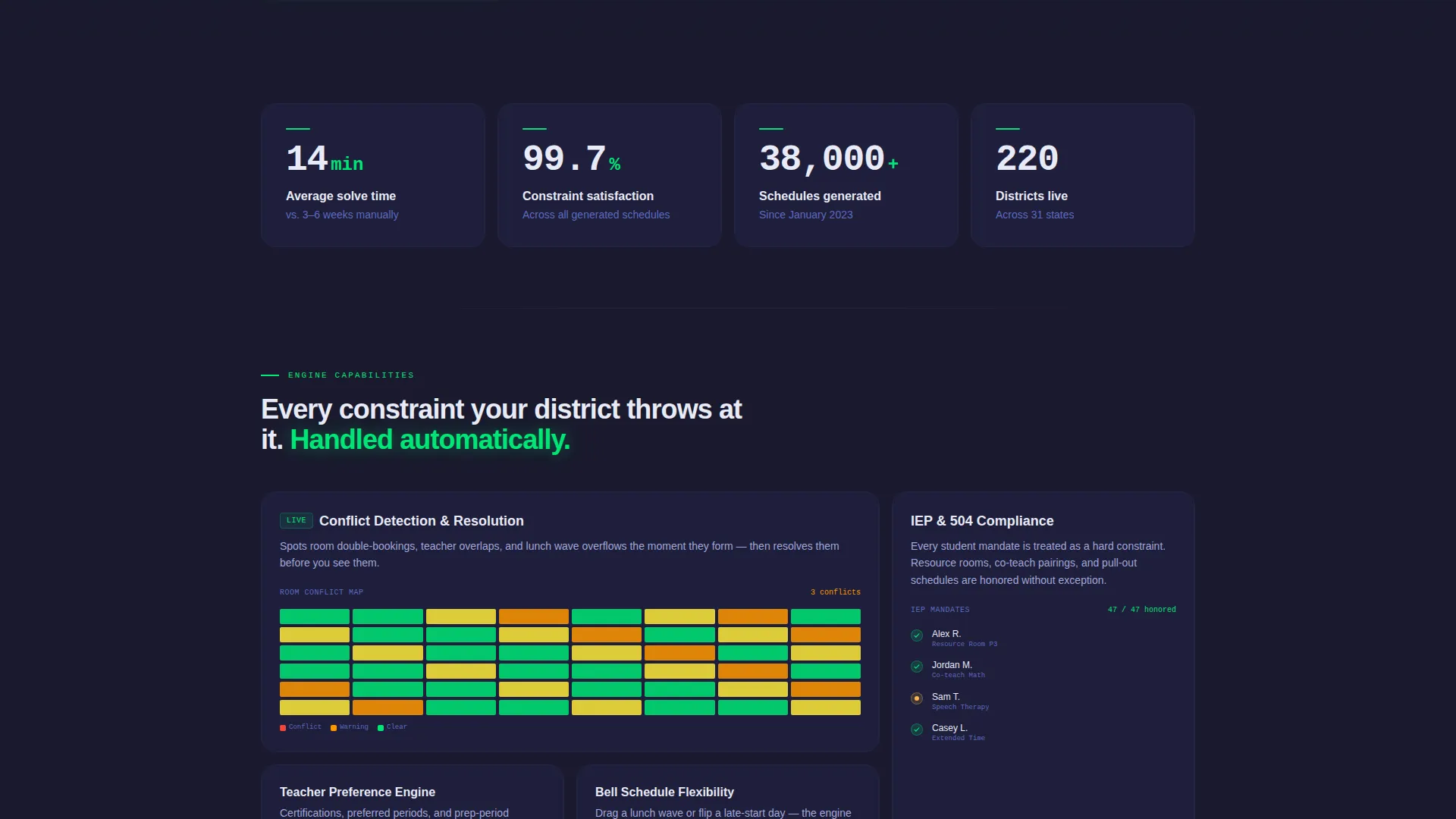
Task: Click the LIVE badge on Conflict Detection card
Action: click(x=297, y=521)
